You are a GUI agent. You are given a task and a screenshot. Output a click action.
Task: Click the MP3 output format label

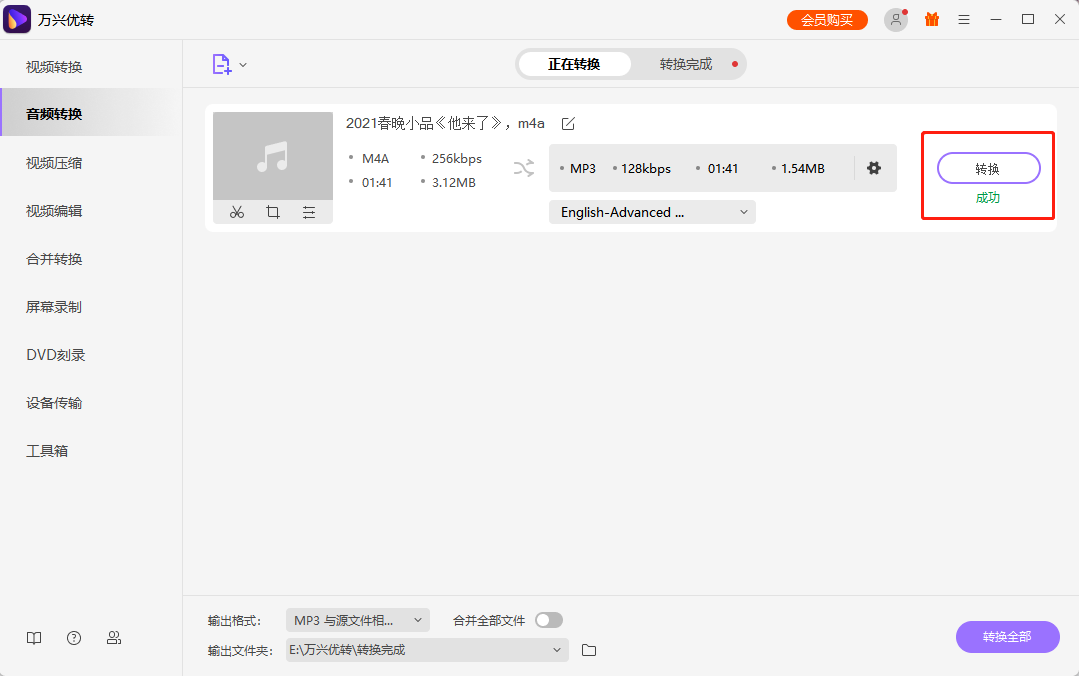pos(583,169)
